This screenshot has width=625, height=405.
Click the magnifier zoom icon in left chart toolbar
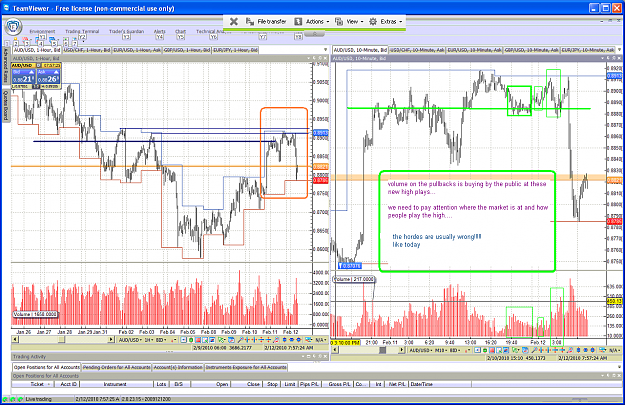pyautogui.click(x=240, y=340)
